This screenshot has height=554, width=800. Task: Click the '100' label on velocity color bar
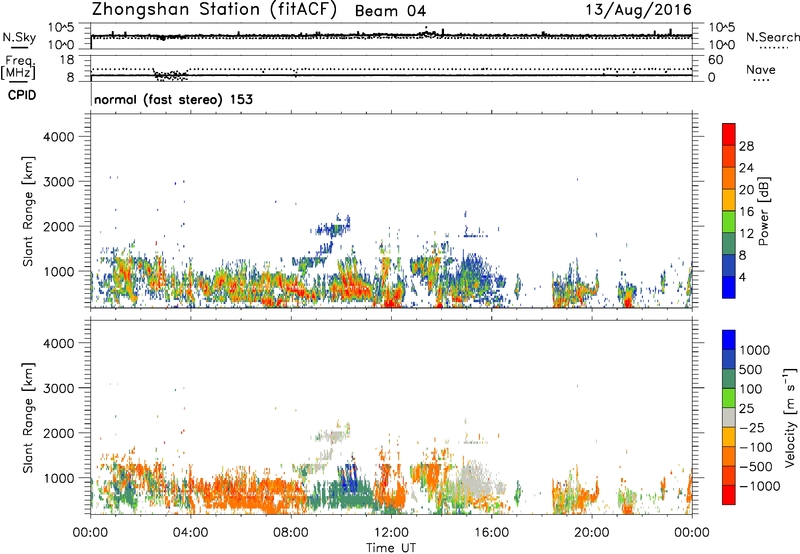(750, 389)
